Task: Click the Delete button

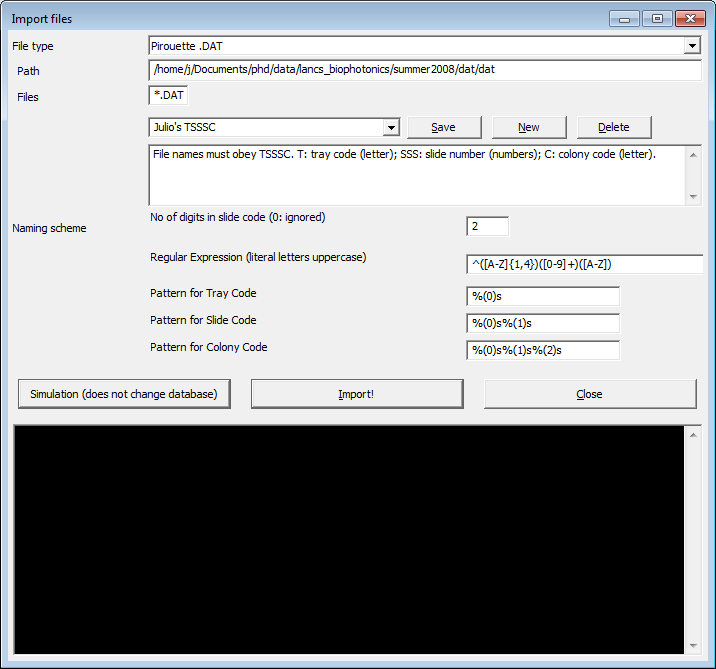Action: pos(614,127)
